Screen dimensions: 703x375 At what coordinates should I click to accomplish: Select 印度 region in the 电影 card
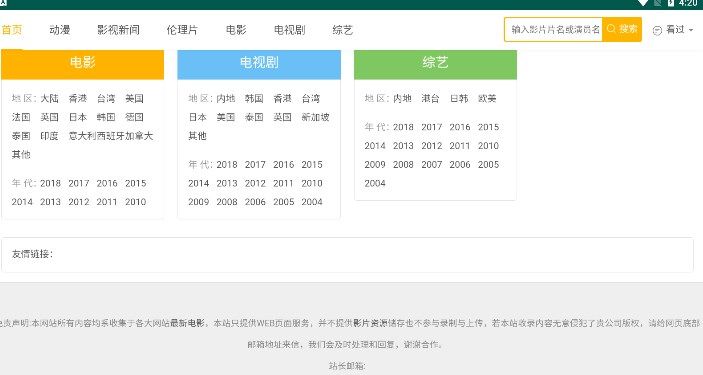[x=49, y=136]
